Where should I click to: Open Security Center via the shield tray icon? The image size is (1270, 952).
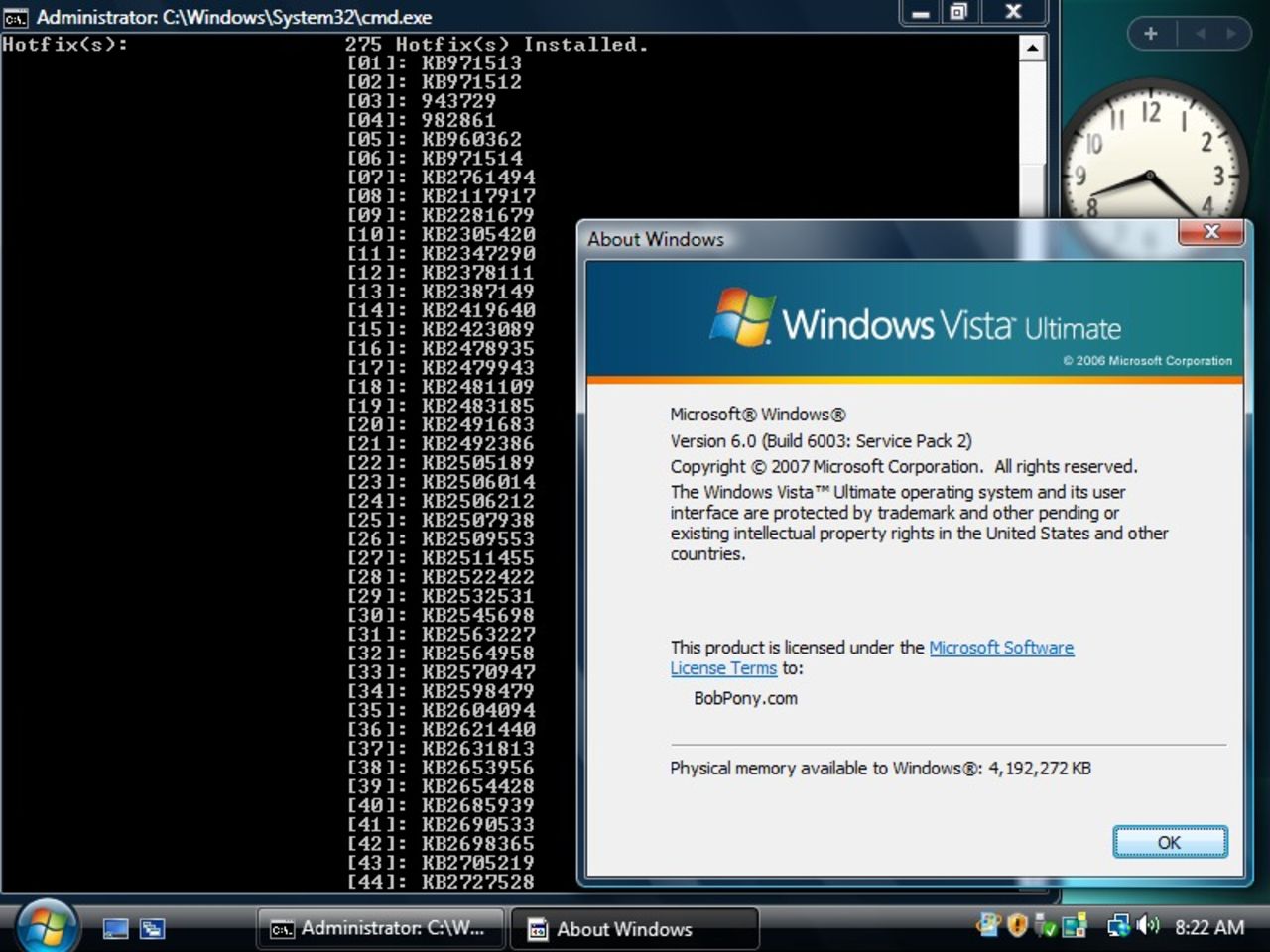pyautogui.click(x=1016, y=926)
